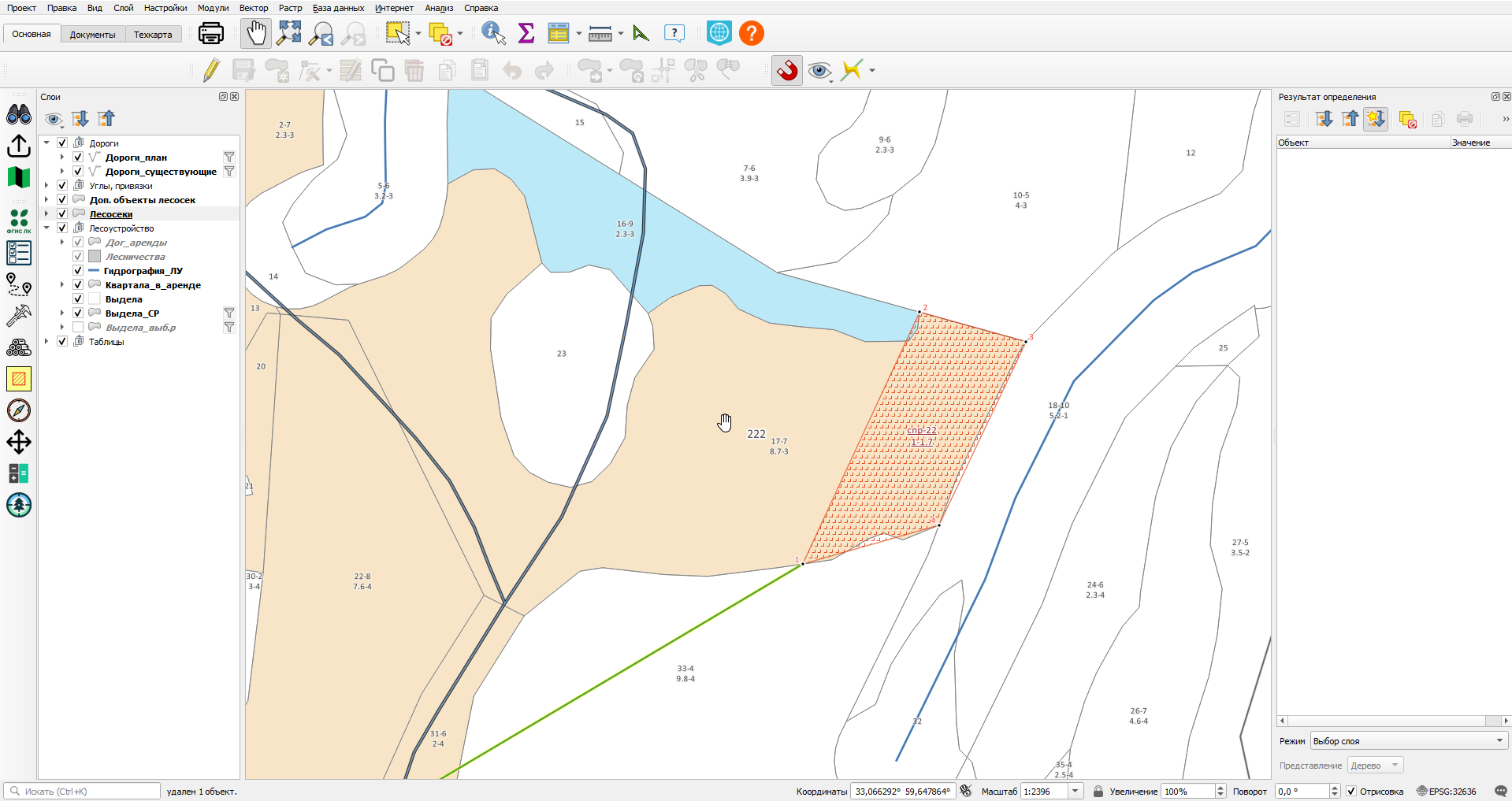Collapse the Лесоустройство group
This screenshot has width=1512, height=801.
[46, 228]
